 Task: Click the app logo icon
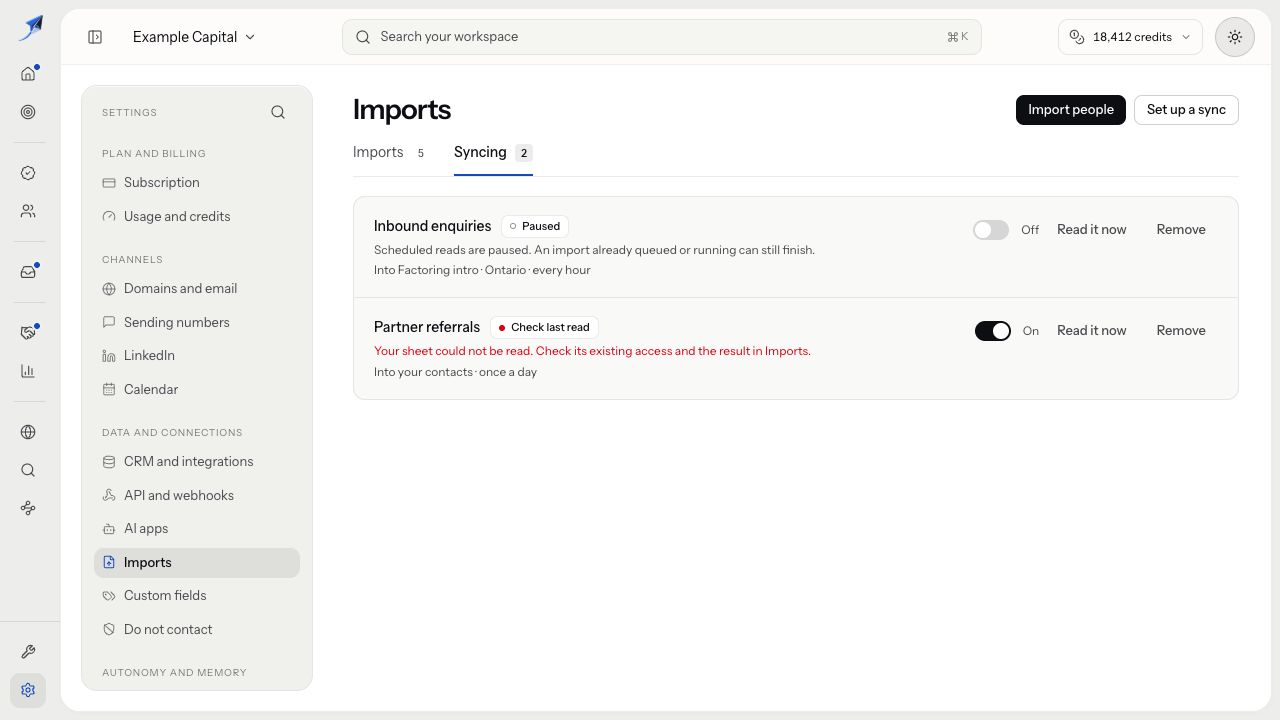pos(30,28)
